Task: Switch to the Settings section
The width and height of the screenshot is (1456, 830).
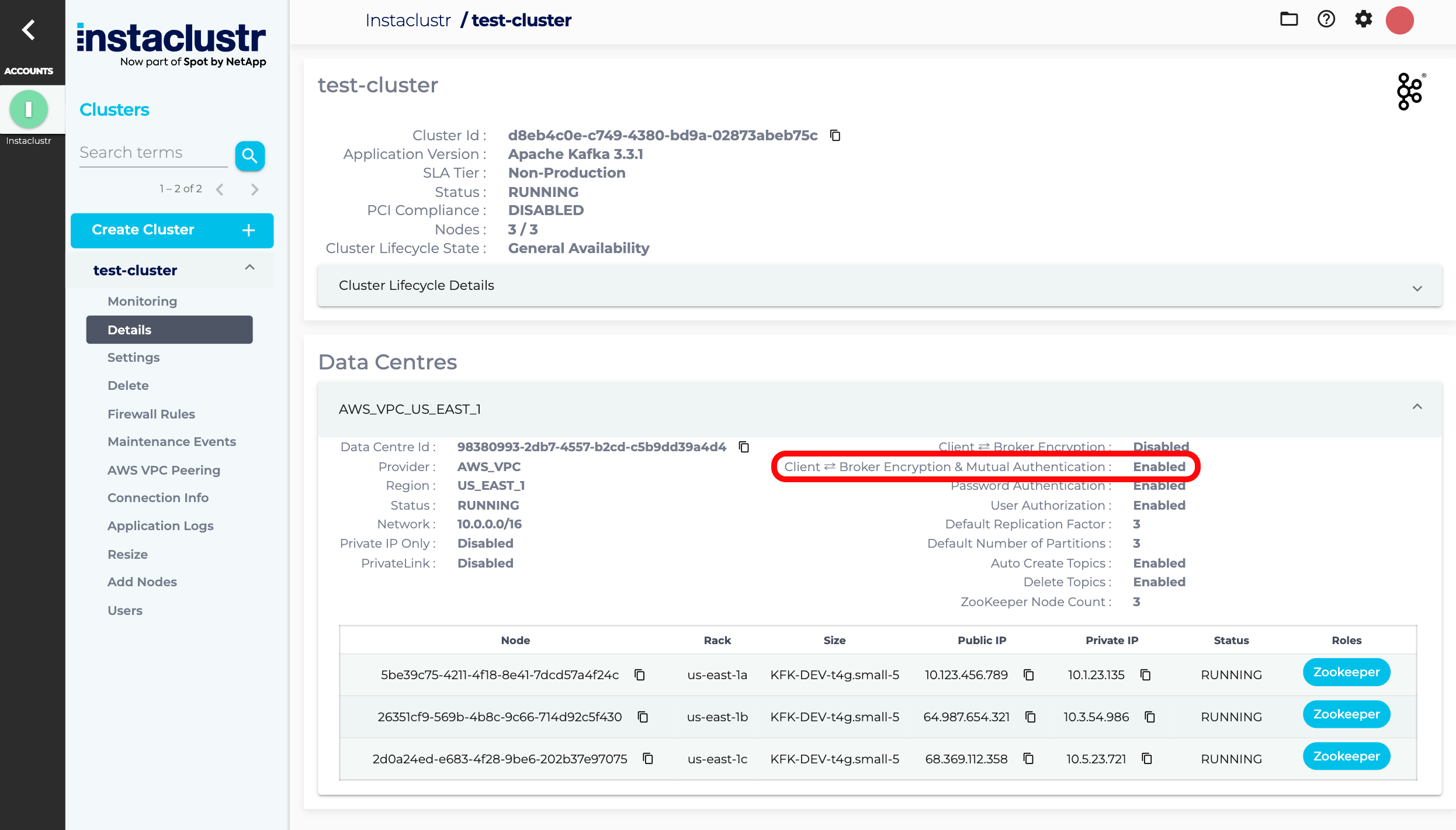Action: tap(133, 357)
